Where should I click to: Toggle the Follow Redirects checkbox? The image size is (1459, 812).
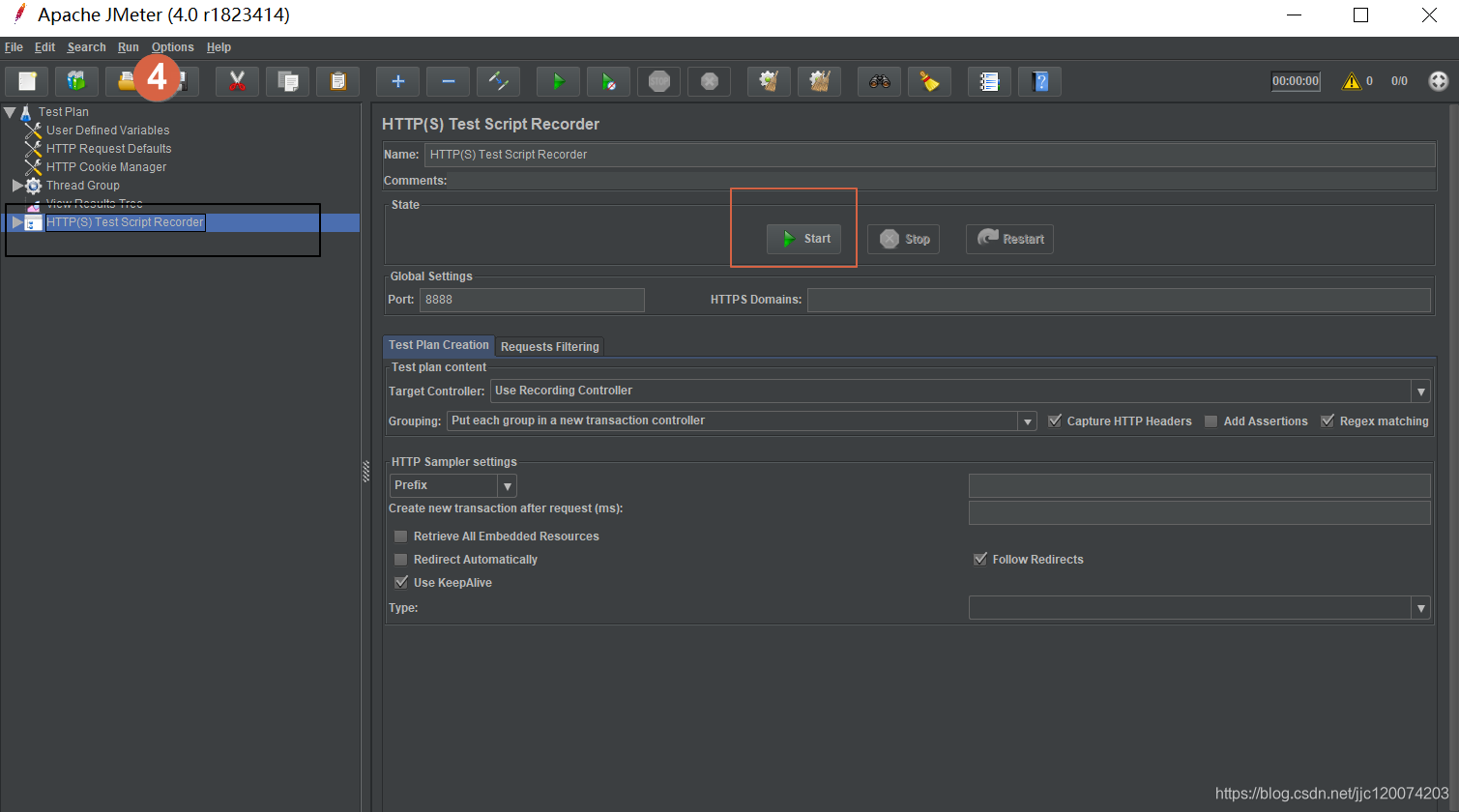point(980,559)
